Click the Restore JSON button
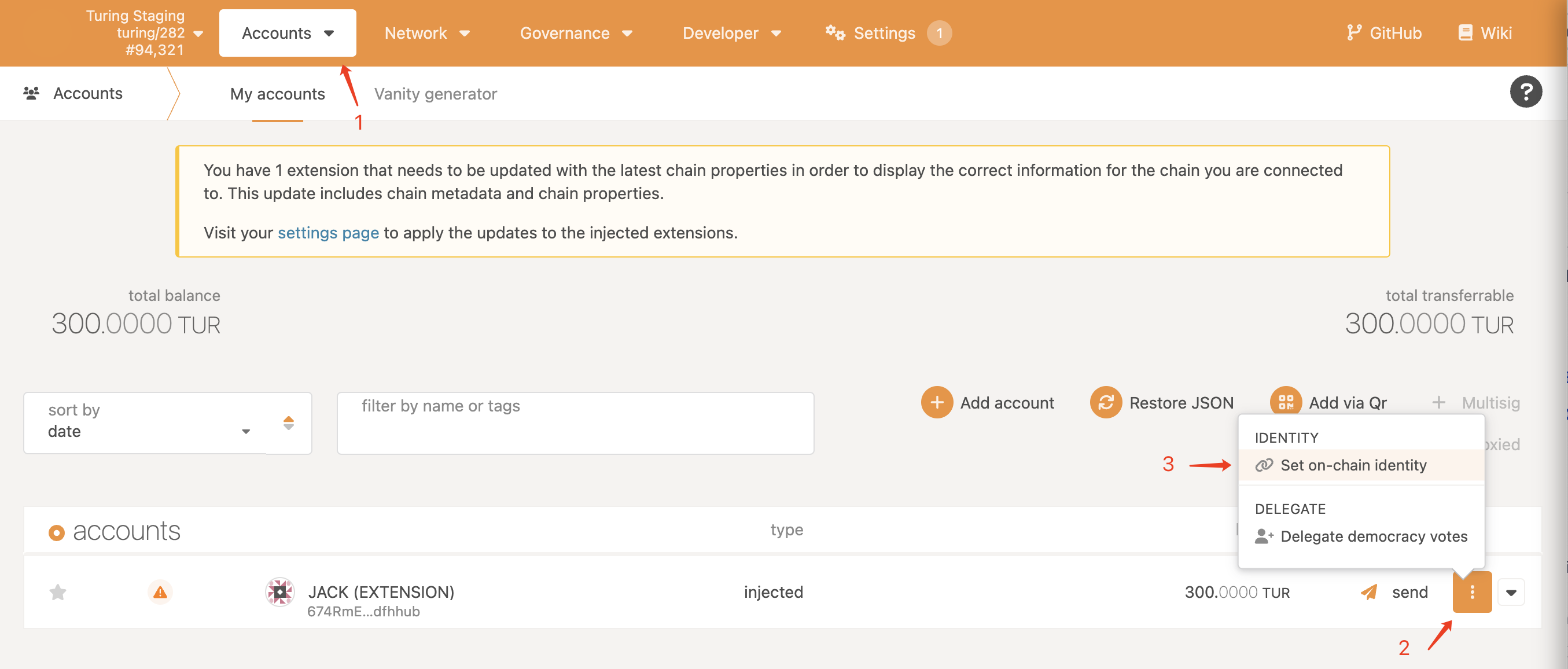 click(x=1161, y=402)
